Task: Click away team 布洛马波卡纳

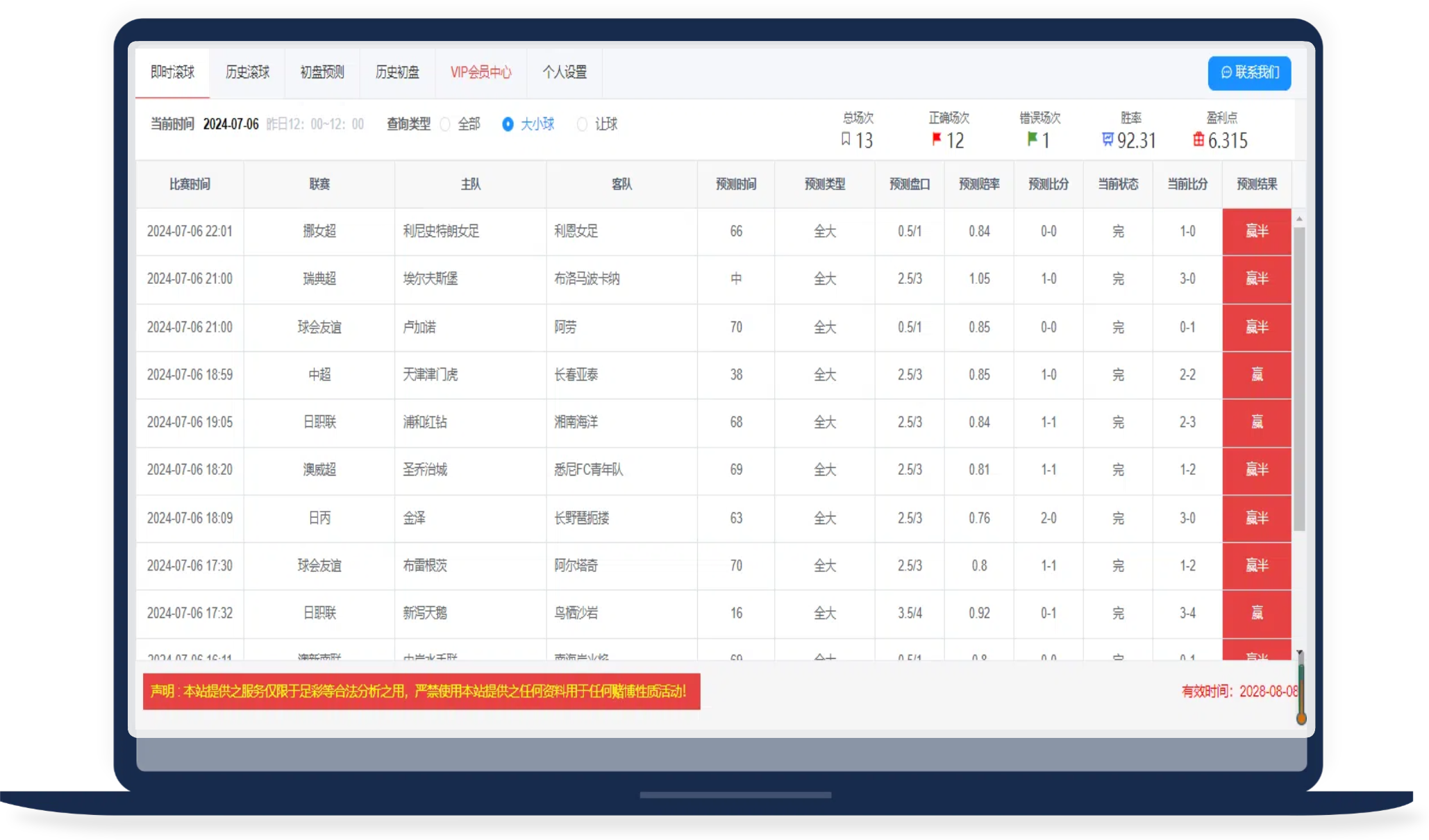Action: (587, 279)
